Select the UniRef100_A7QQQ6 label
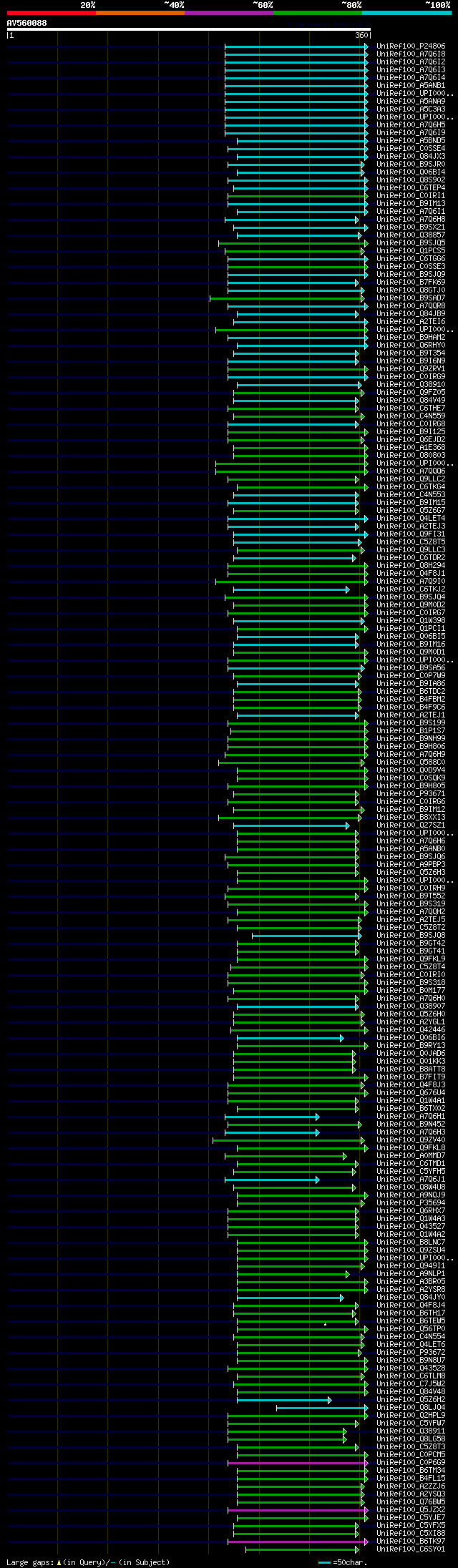 tap(411, 471)
